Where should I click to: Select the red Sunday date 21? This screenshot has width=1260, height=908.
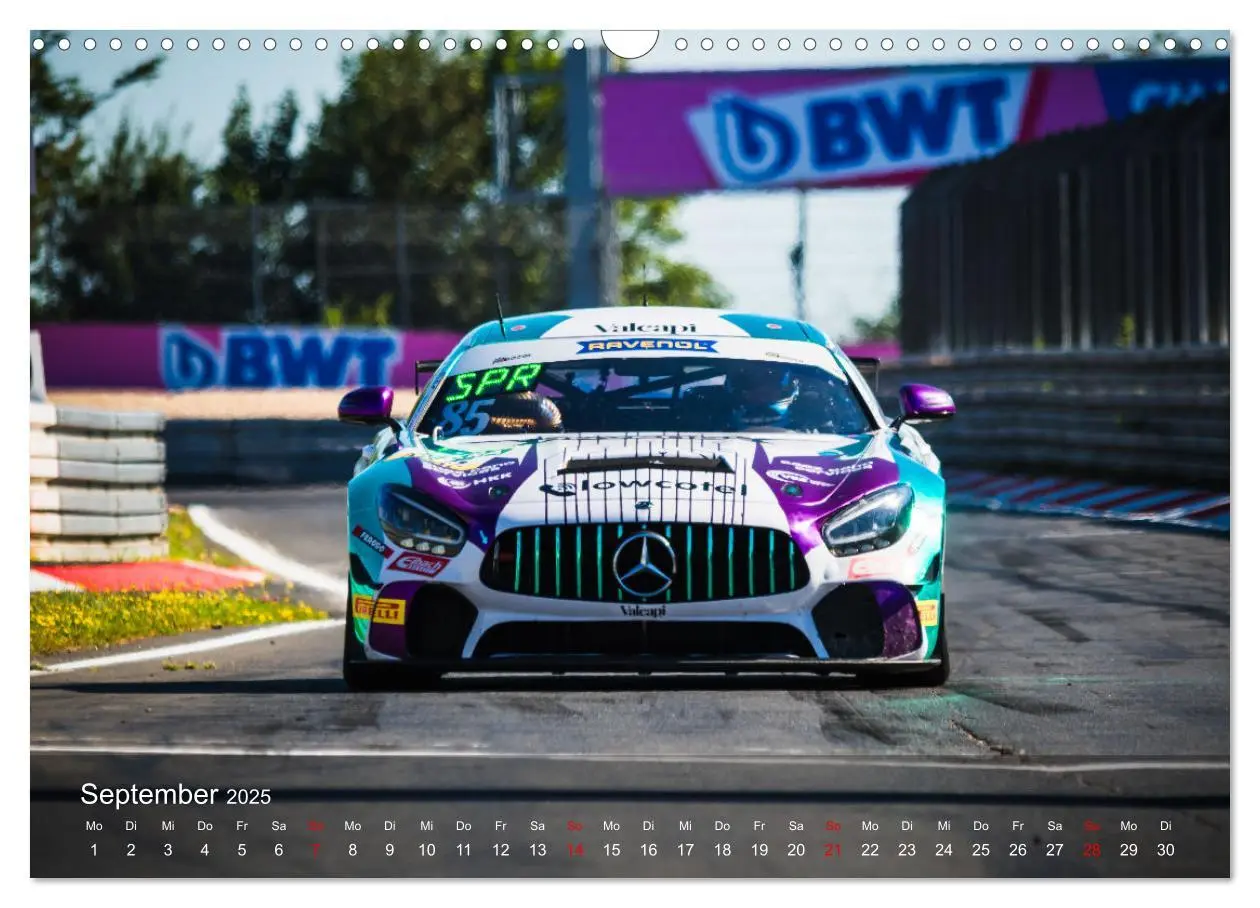click(x=833, y=850)
